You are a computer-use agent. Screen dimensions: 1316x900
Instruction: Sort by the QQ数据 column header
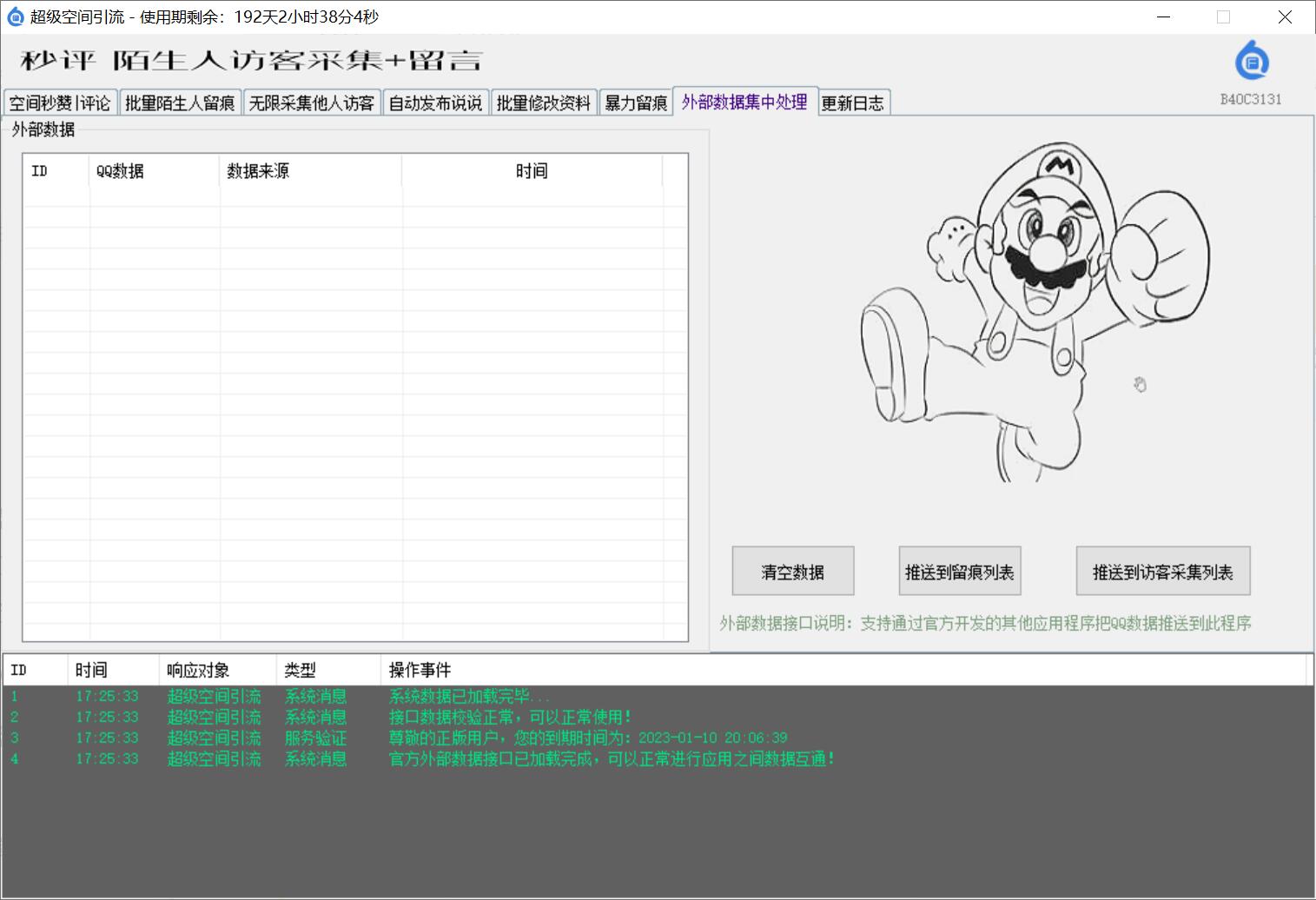point(120,171)
